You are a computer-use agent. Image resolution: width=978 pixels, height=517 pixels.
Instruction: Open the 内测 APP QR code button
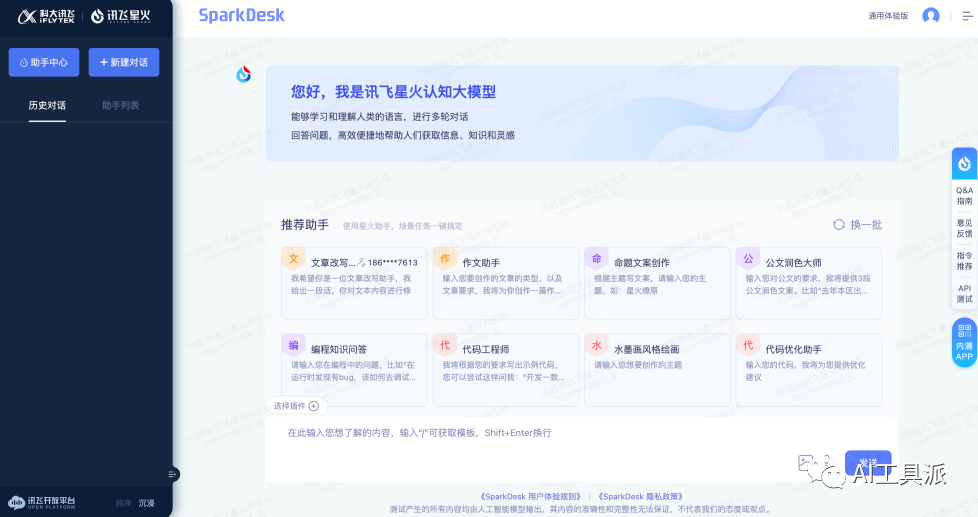[x=964, y=342]
